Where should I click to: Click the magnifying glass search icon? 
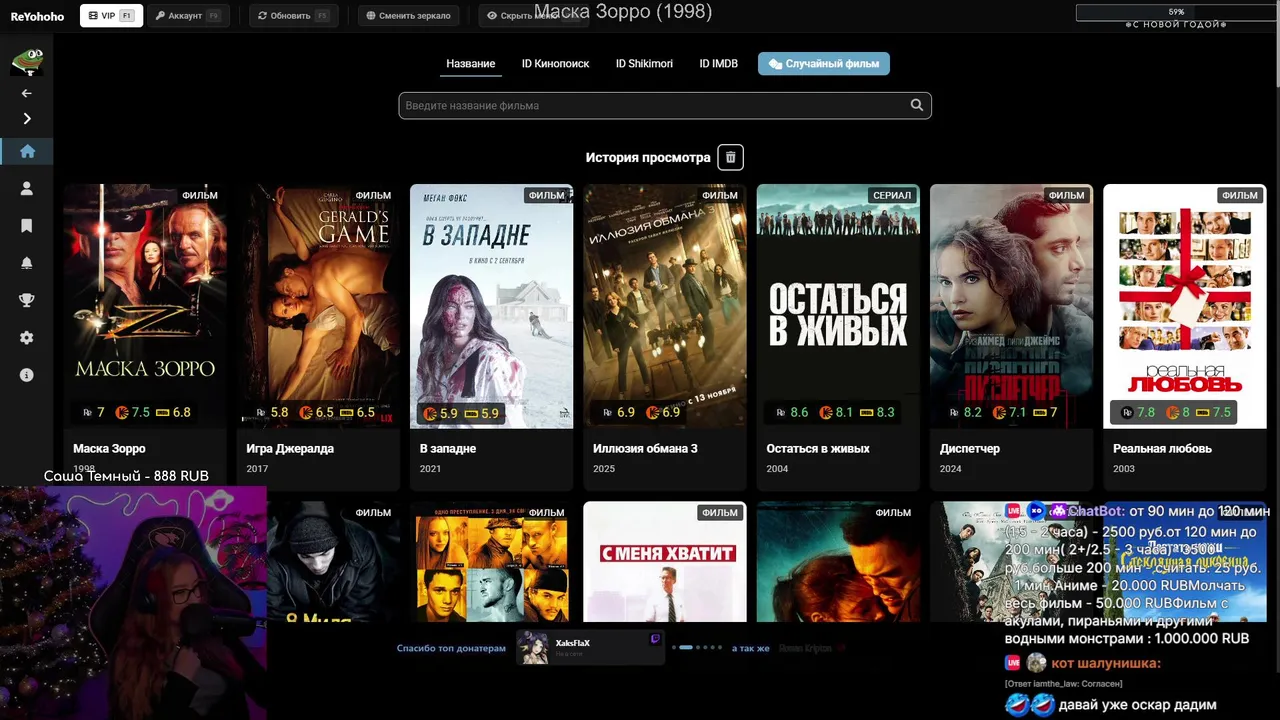(x=917, y=105)
